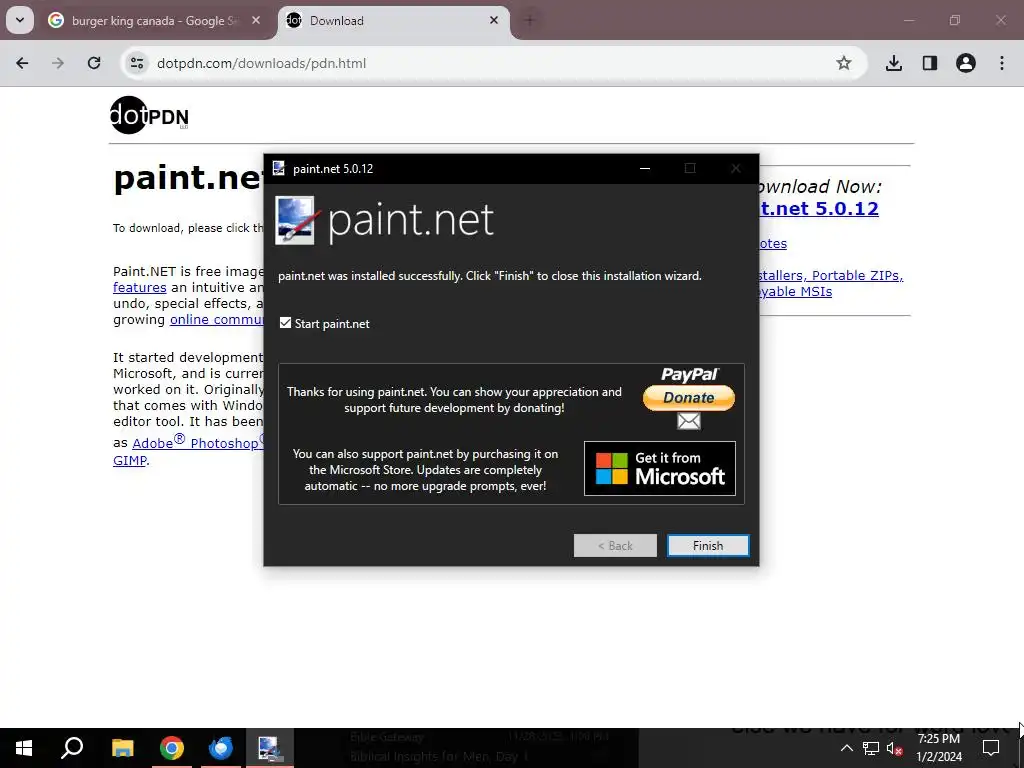Image resolution: width=1024 pixels, height=768 pixels.
Task: Minimize the paint.net installer window
Action: point(645,168)
